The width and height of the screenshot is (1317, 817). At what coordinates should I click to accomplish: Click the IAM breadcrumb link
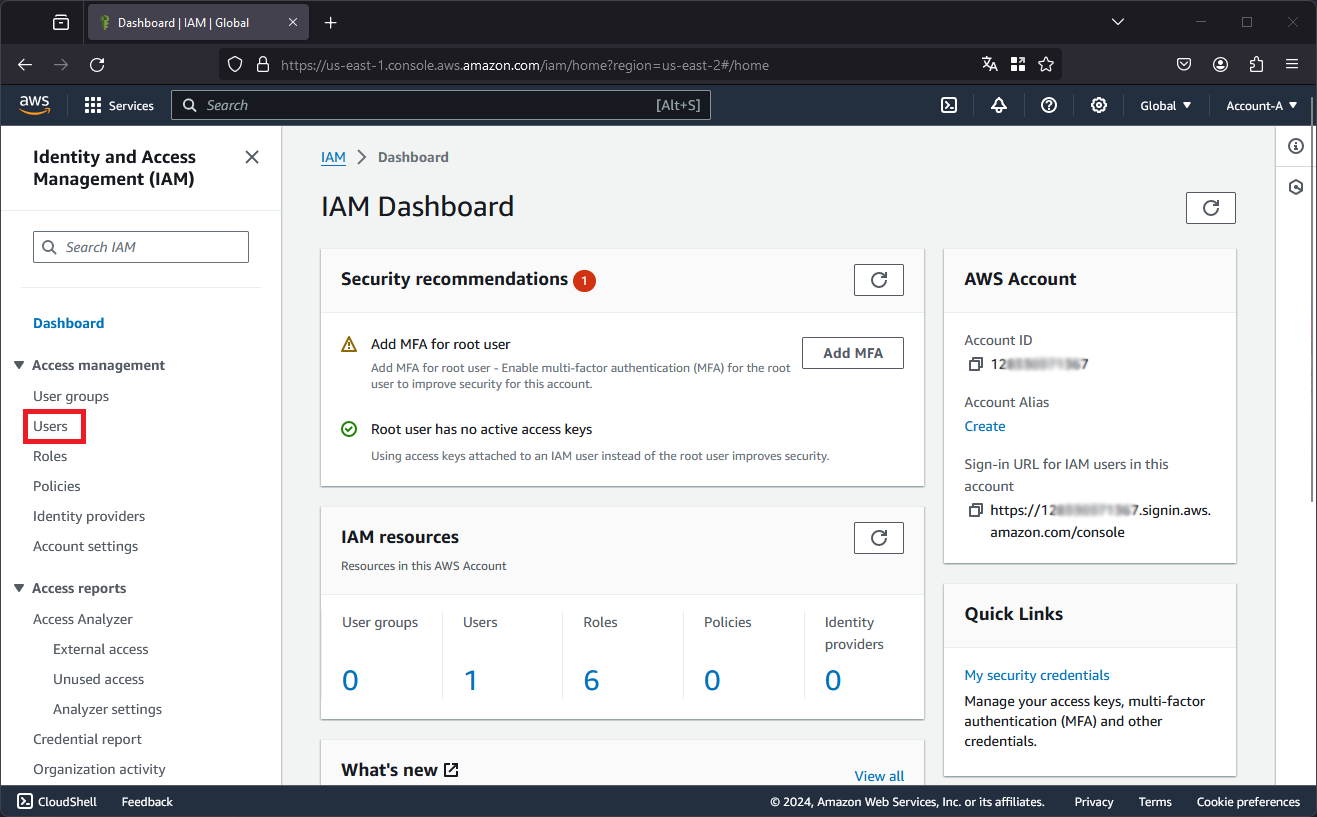click(x=333, y=157)
